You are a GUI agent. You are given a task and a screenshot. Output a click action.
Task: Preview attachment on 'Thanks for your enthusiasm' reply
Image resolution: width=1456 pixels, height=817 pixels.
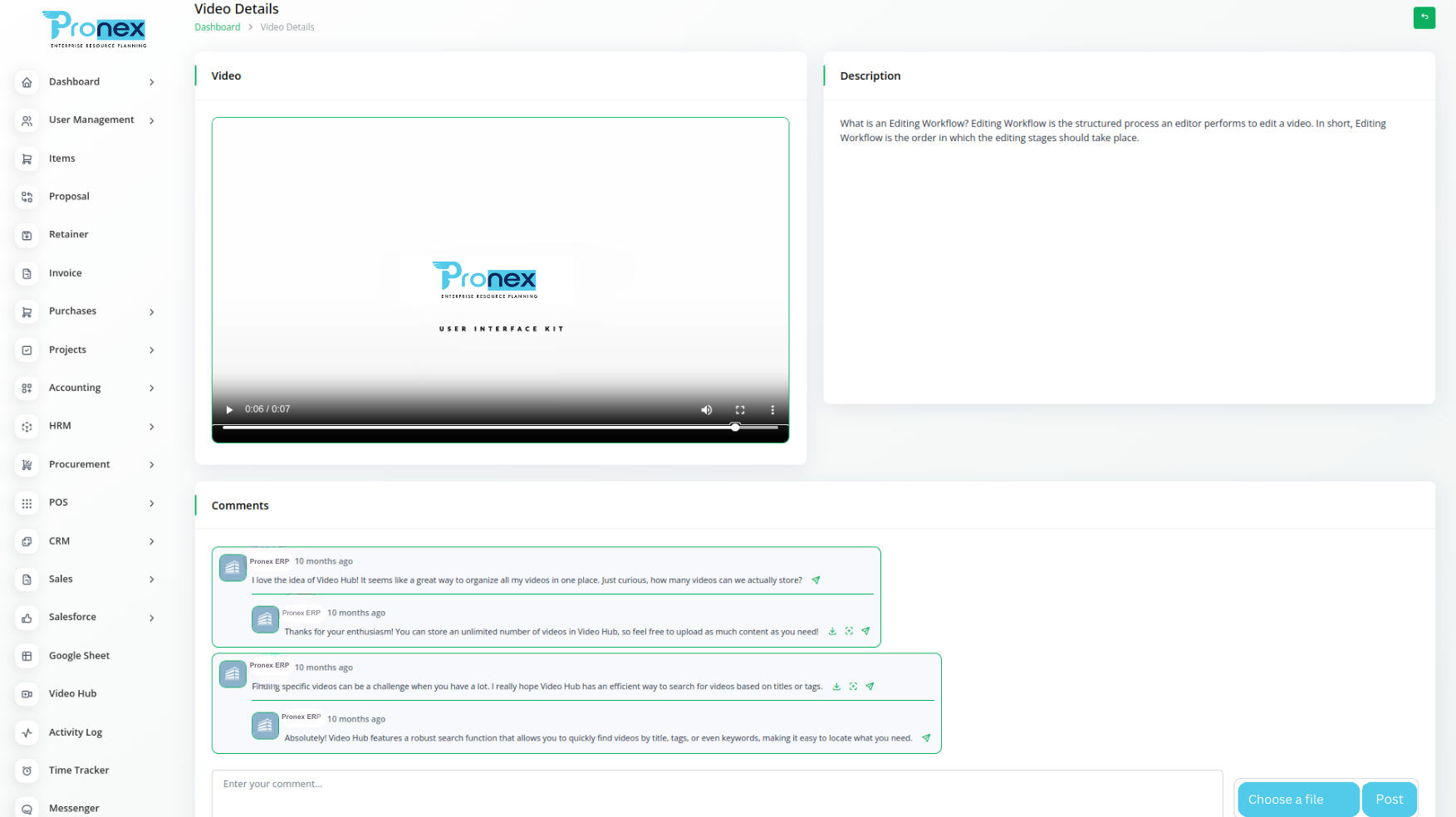(849, 632)
